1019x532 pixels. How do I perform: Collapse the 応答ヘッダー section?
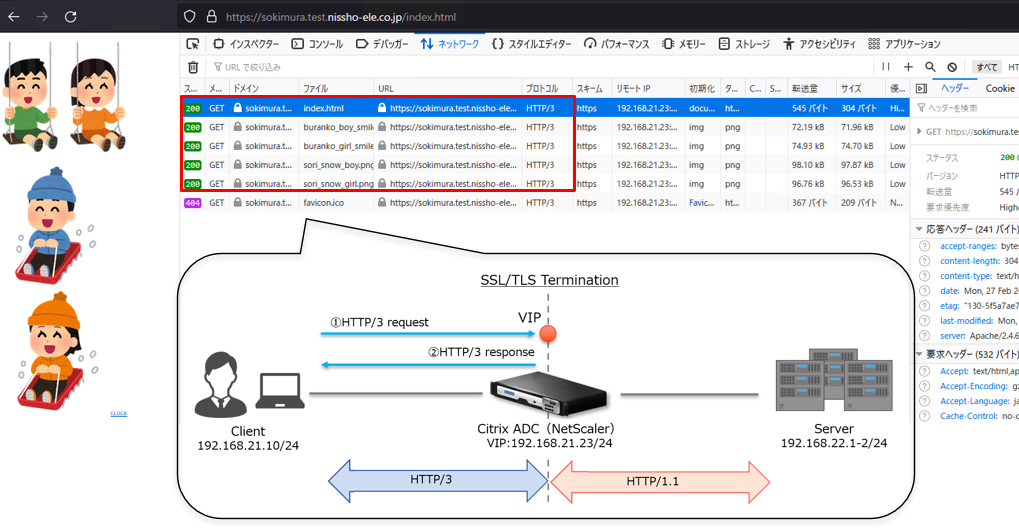[919, 229]
